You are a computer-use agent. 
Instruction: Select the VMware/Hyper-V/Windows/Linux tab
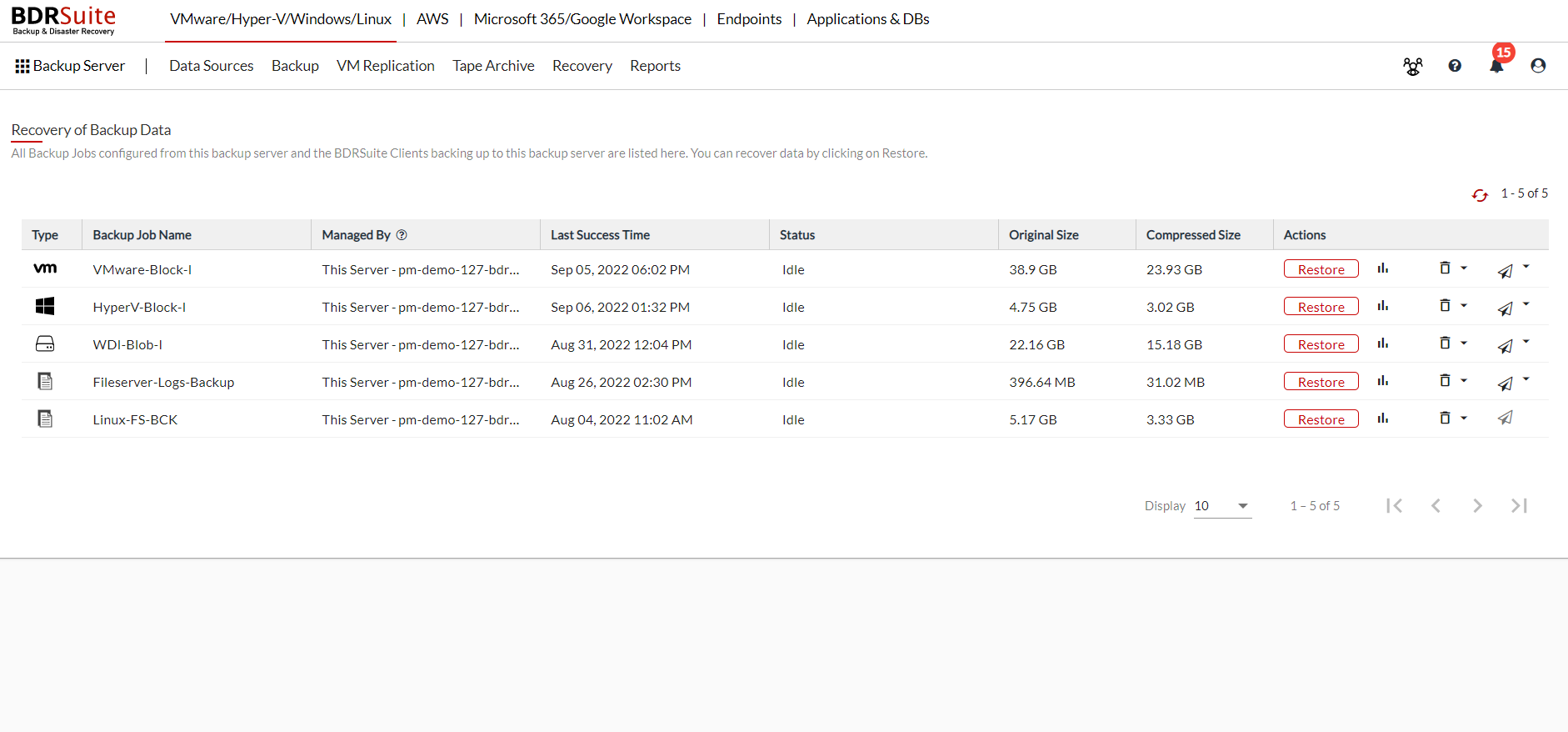[x=281, y=19]
